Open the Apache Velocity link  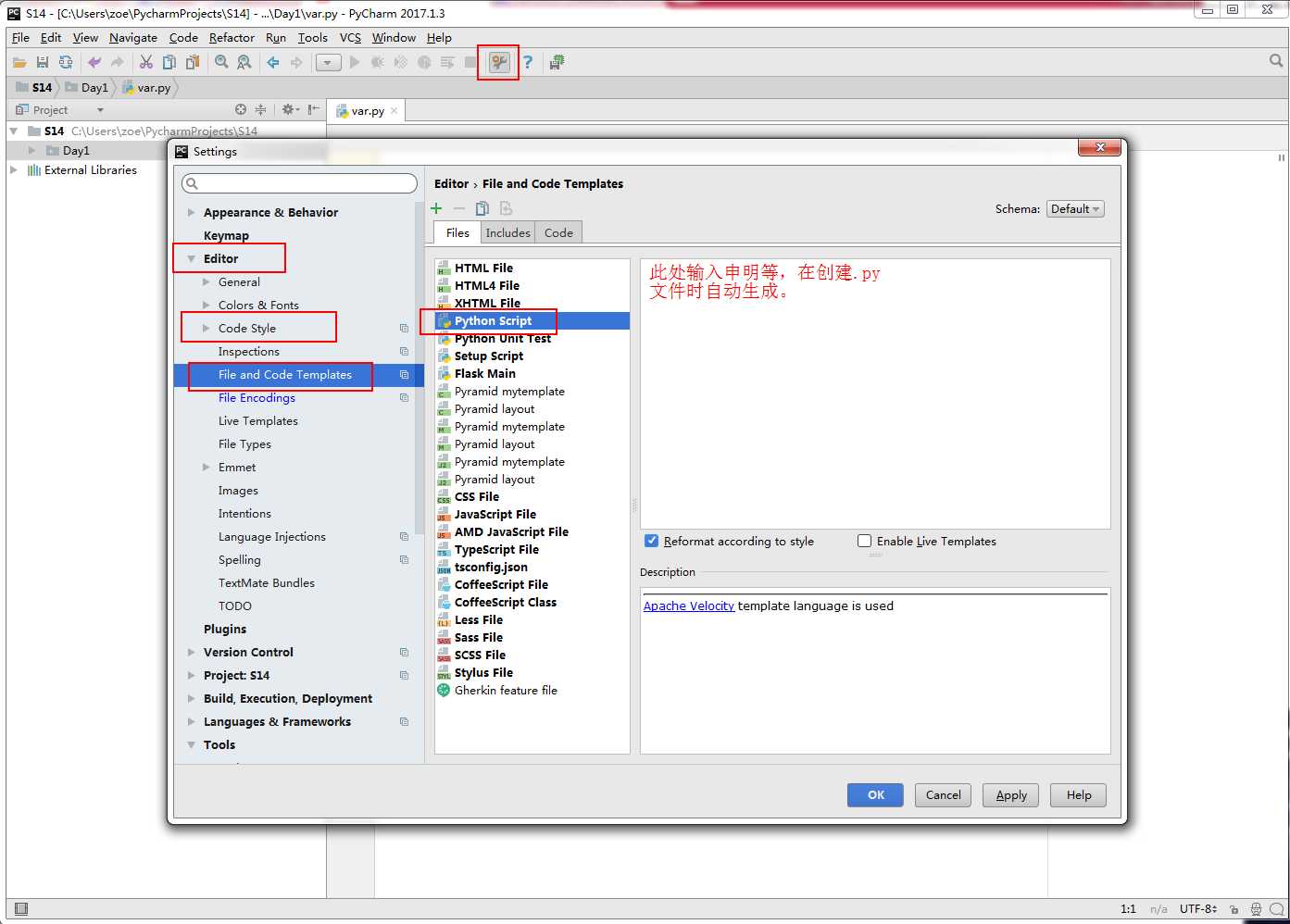coord(689,606)
